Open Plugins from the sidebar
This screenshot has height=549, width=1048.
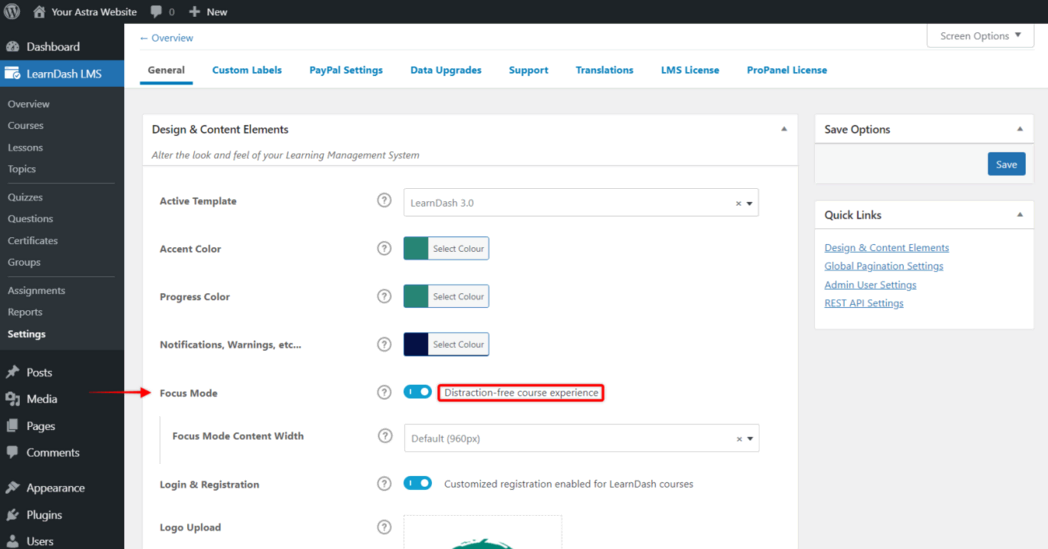click(44, 515)
